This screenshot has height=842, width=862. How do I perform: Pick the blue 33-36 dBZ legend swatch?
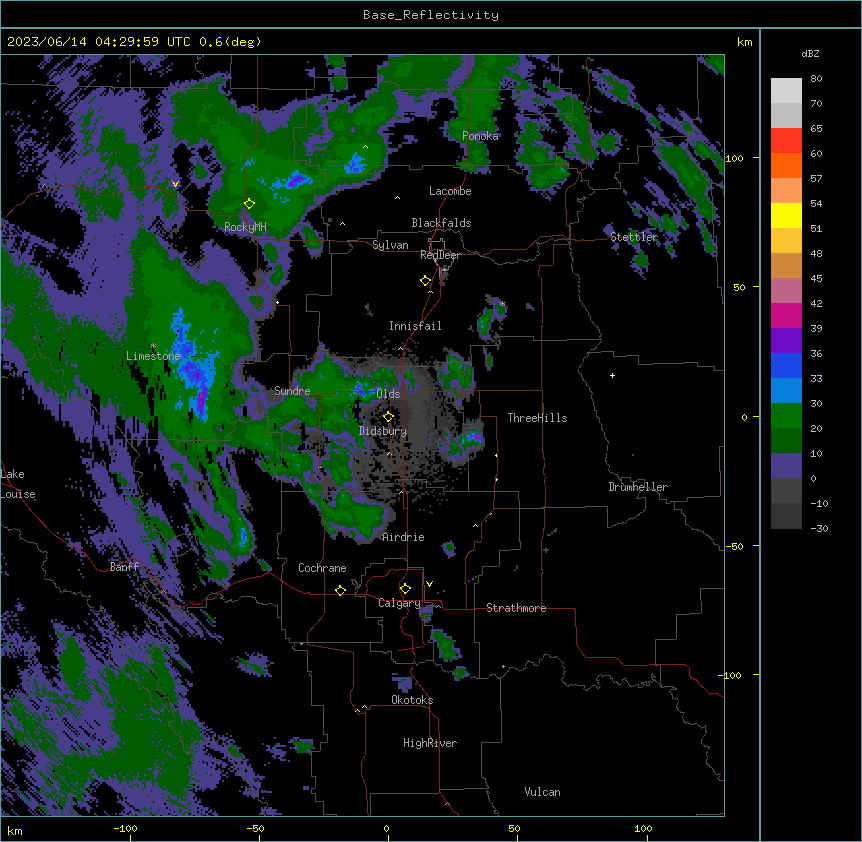tap(786, 365)
